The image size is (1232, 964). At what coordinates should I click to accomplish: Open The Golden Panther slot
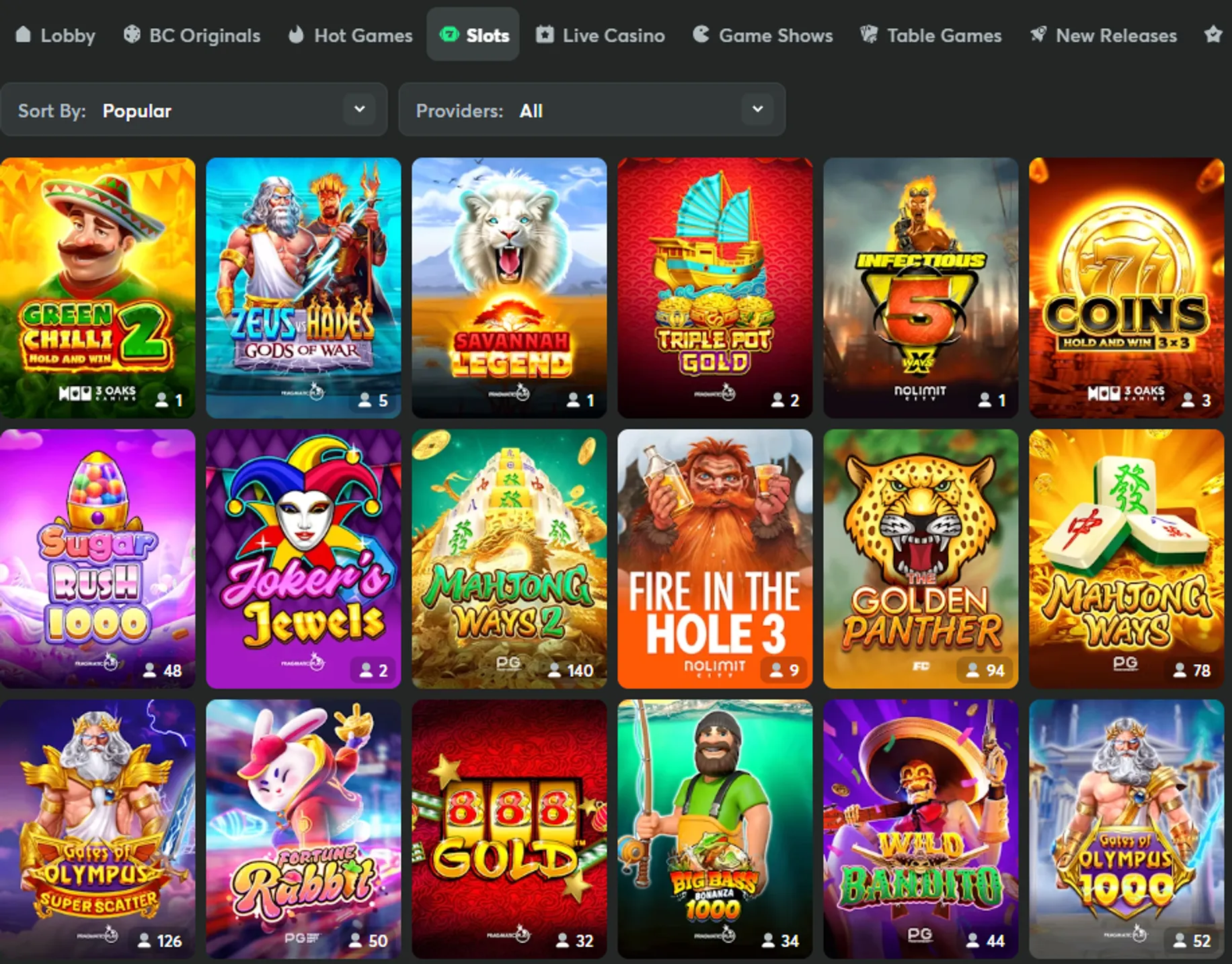[921, 559]
